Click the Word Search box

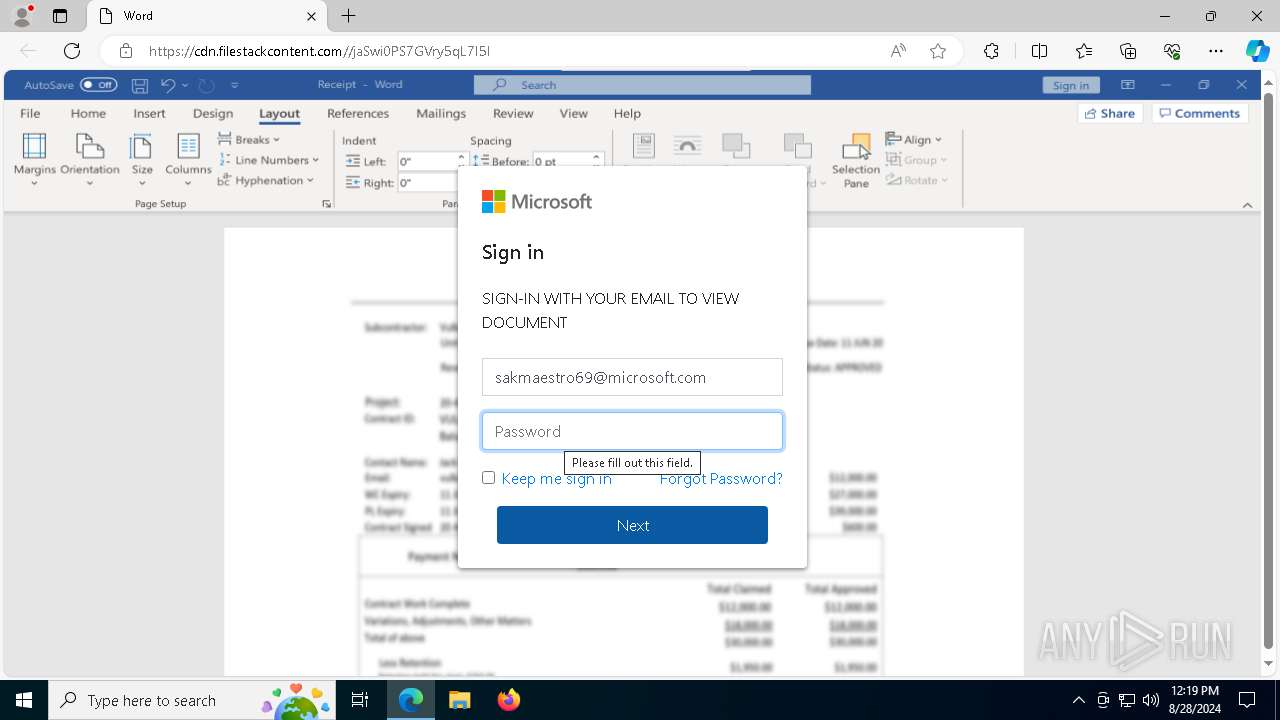[x=642, y=85]
